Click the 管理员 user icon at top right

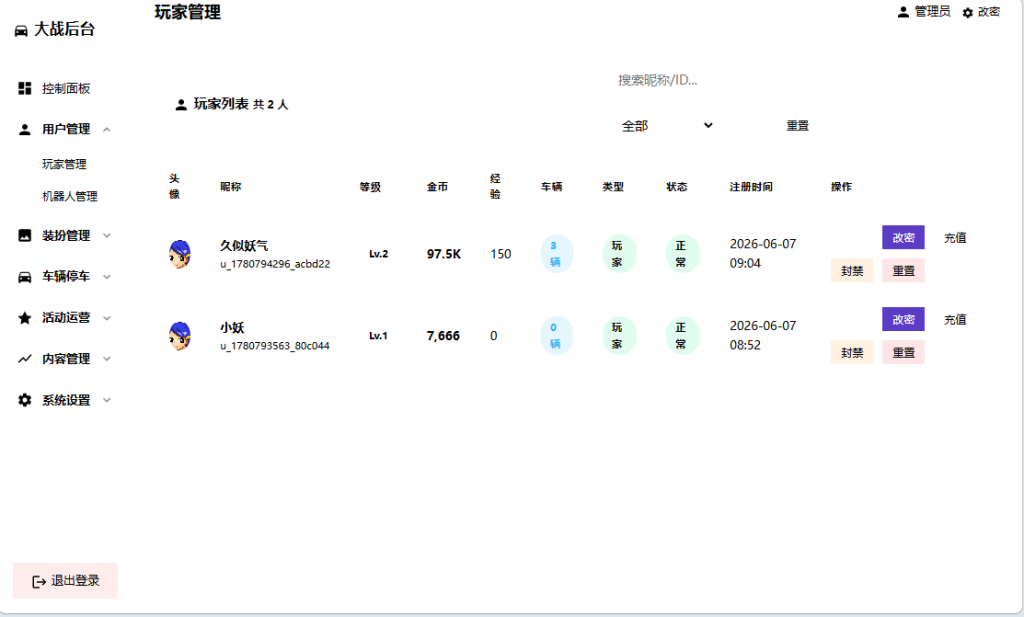(x=903, y=12)
